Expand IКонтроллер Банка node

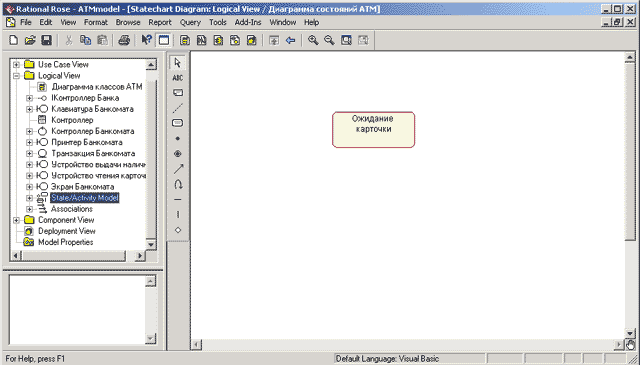(29, 98)
